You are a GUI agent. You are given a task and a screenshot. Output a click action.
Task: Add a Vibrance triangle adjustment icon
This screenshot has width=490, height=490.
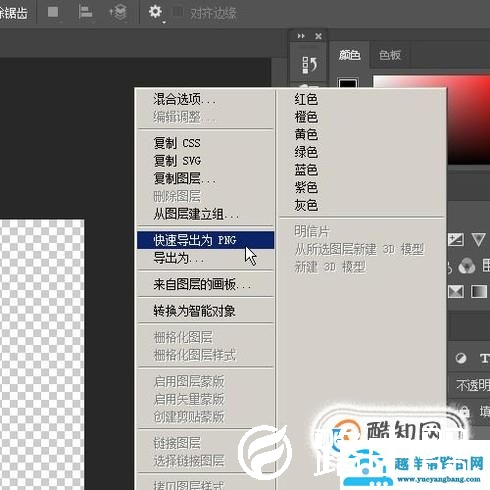478,240
